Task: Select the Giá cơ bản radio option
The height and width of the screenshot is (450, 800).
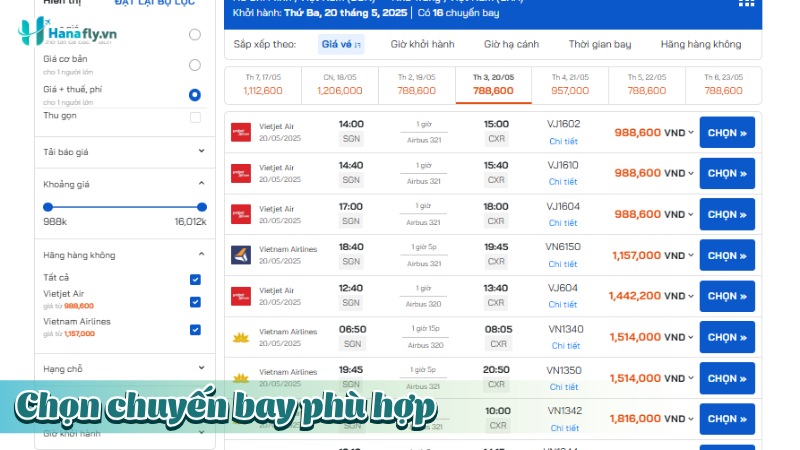Action: 195,65
